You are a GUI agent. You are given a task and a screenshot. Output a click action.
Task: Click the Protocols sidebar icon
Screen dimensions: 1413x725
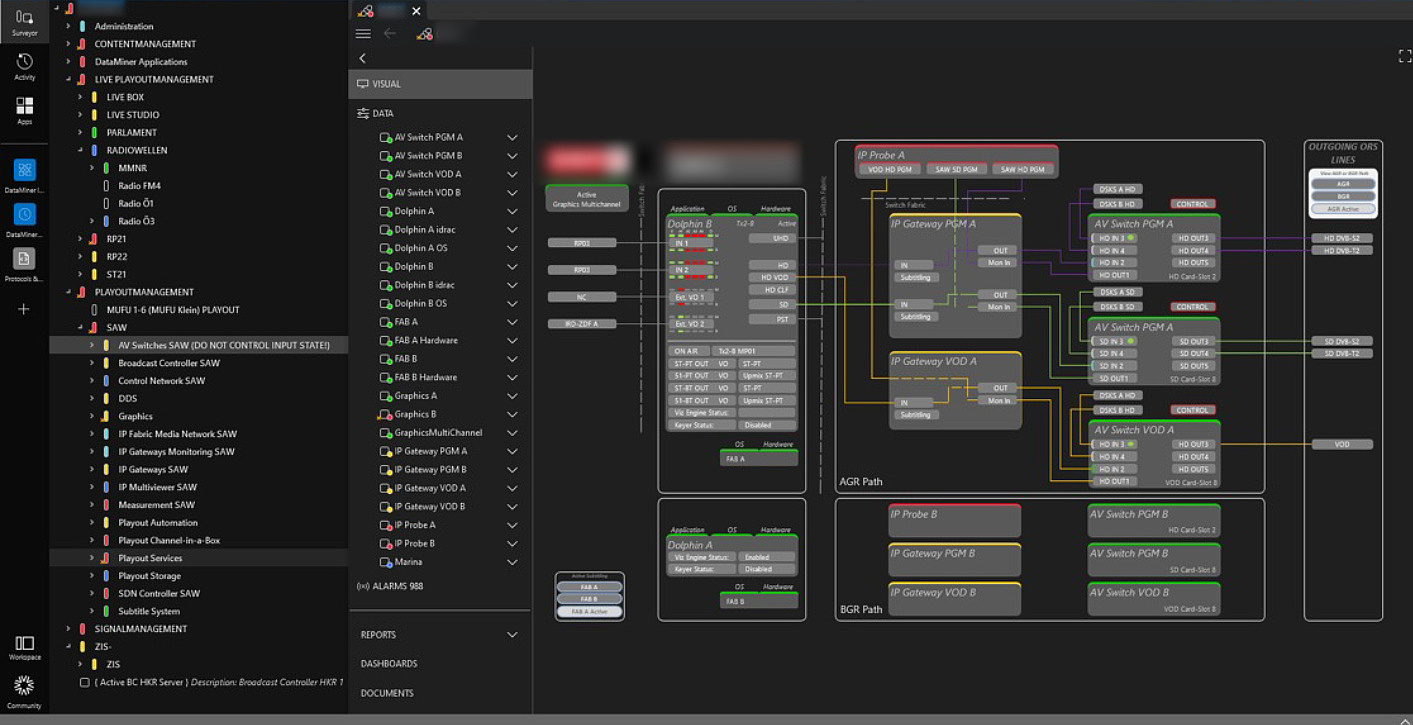[24, 262]
